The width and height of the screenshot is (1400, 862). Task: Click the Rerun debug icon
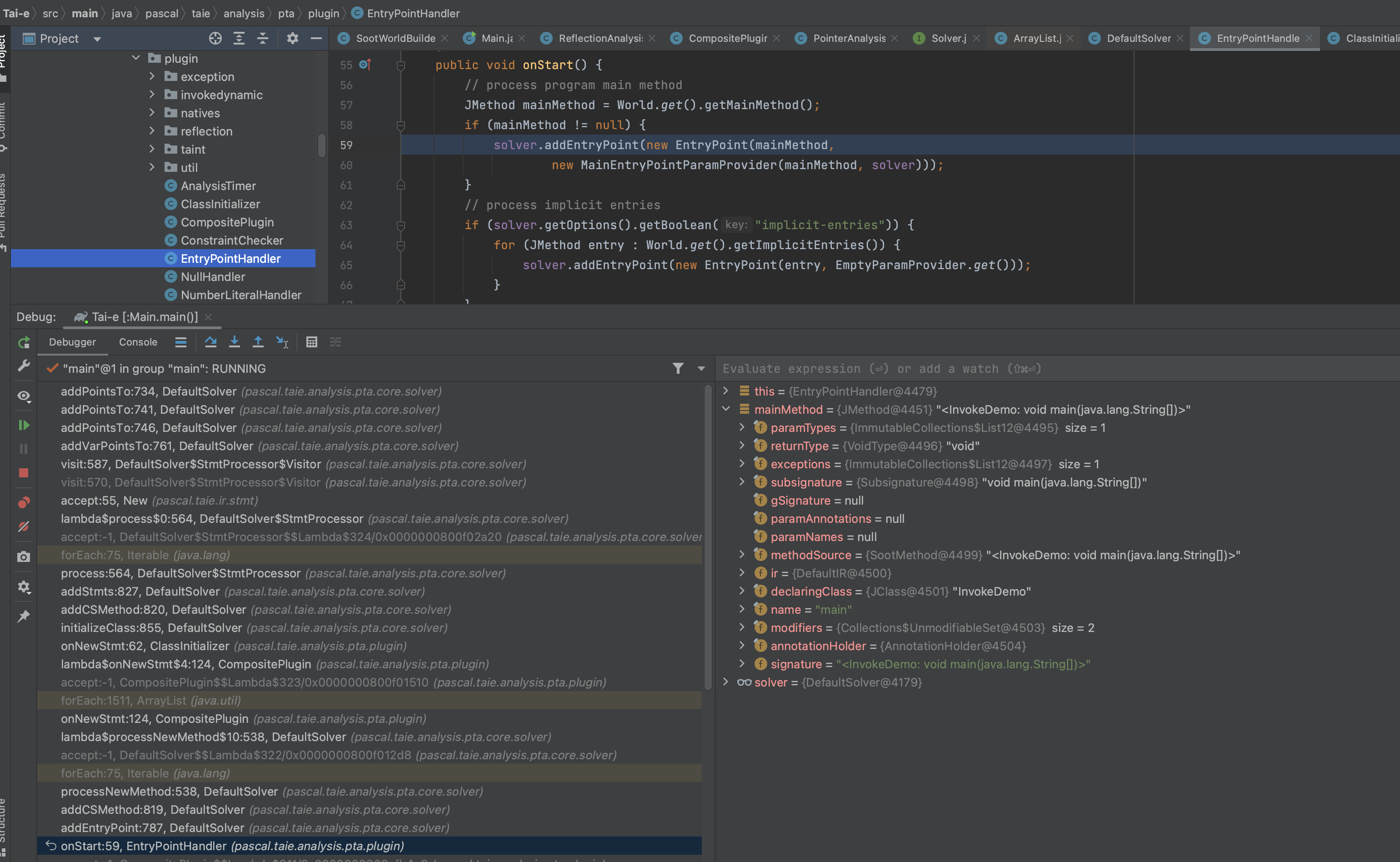tap(23, 342)
